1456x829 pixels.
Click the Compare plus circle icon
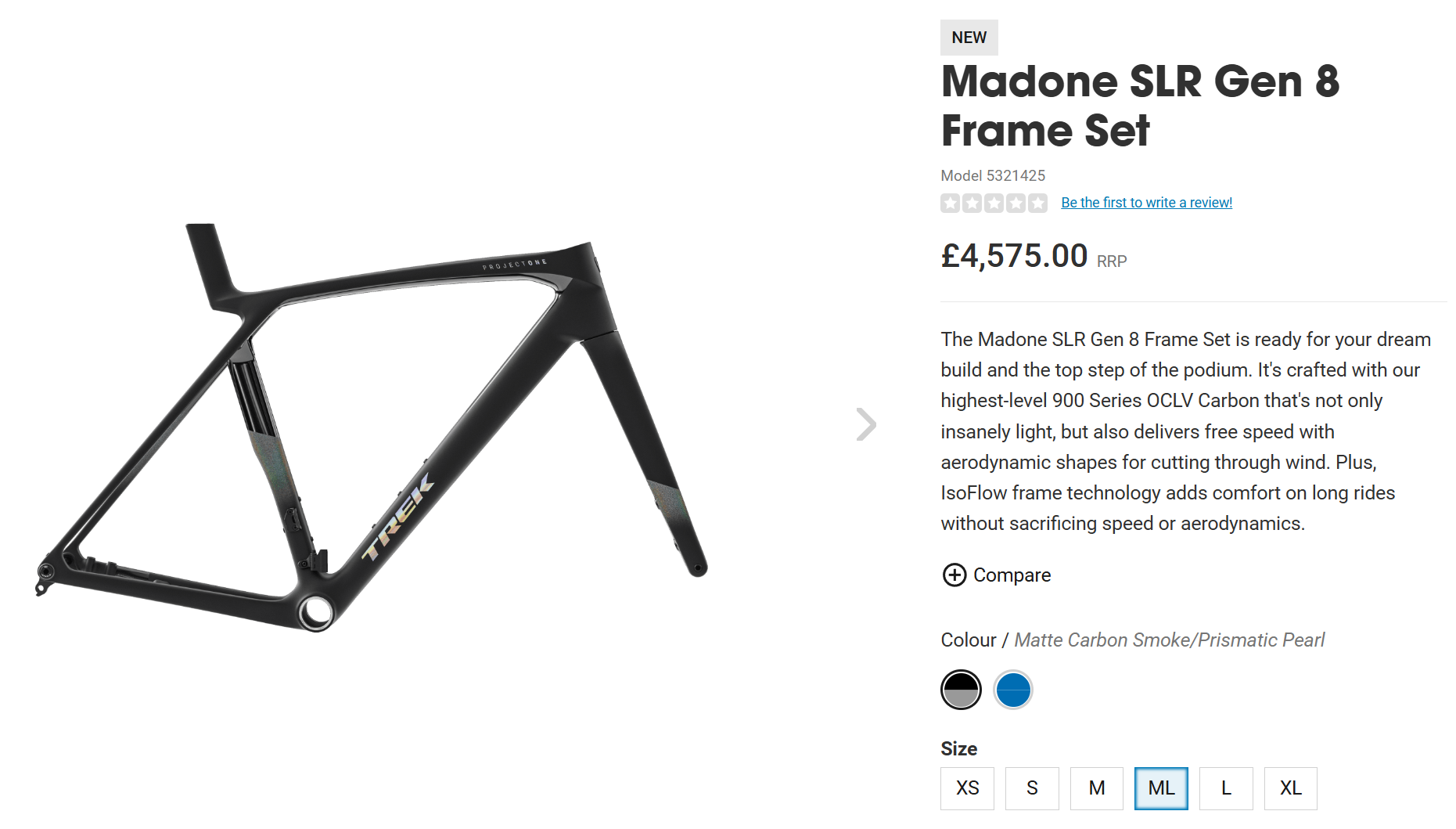coord(954,575)
